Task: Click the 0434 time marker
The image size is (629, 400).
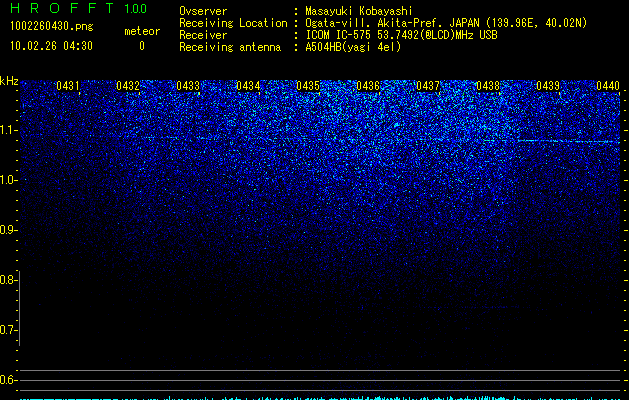Action: click(248, 86)
